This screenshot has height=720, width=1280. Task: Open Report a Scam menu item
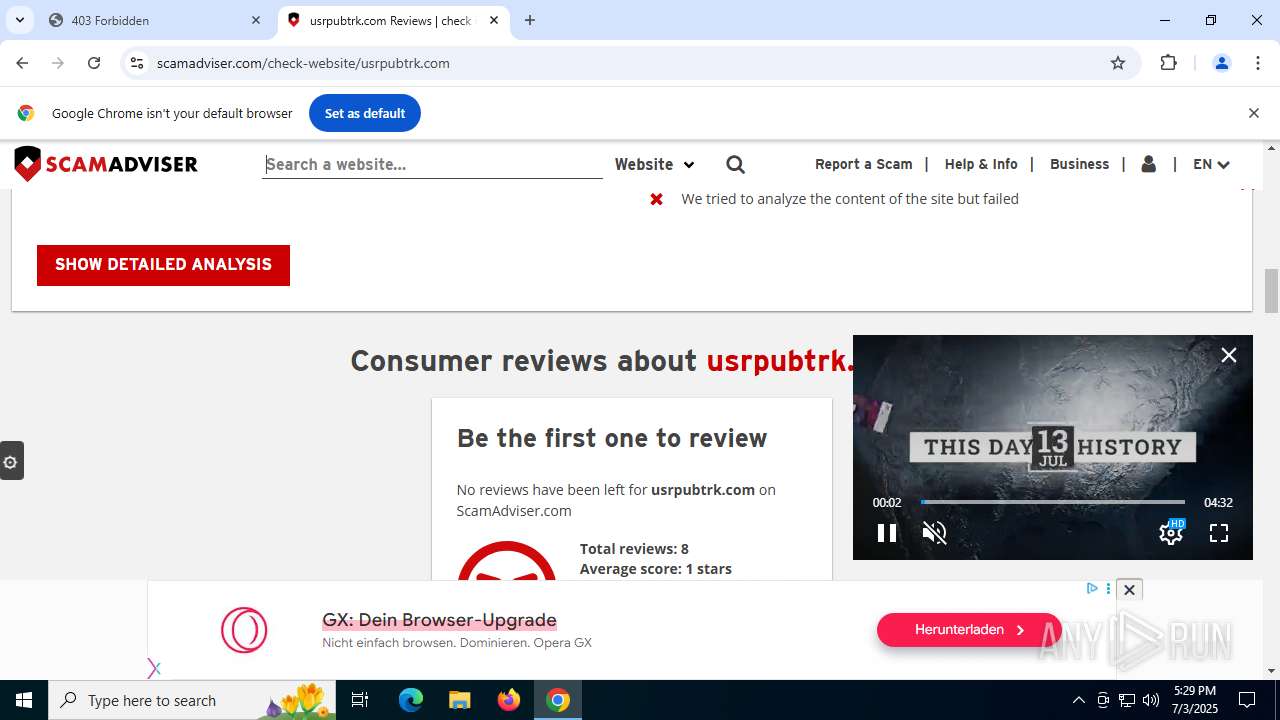coord(864,164)
